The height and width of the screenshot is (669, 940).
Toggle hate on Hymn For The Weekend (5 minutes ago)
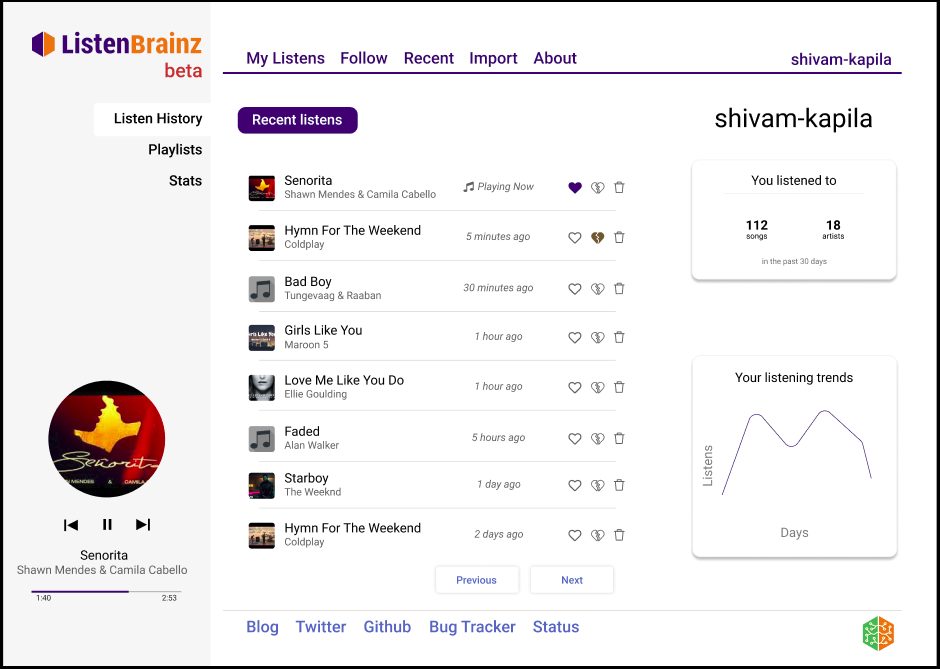tap(597, 237)
